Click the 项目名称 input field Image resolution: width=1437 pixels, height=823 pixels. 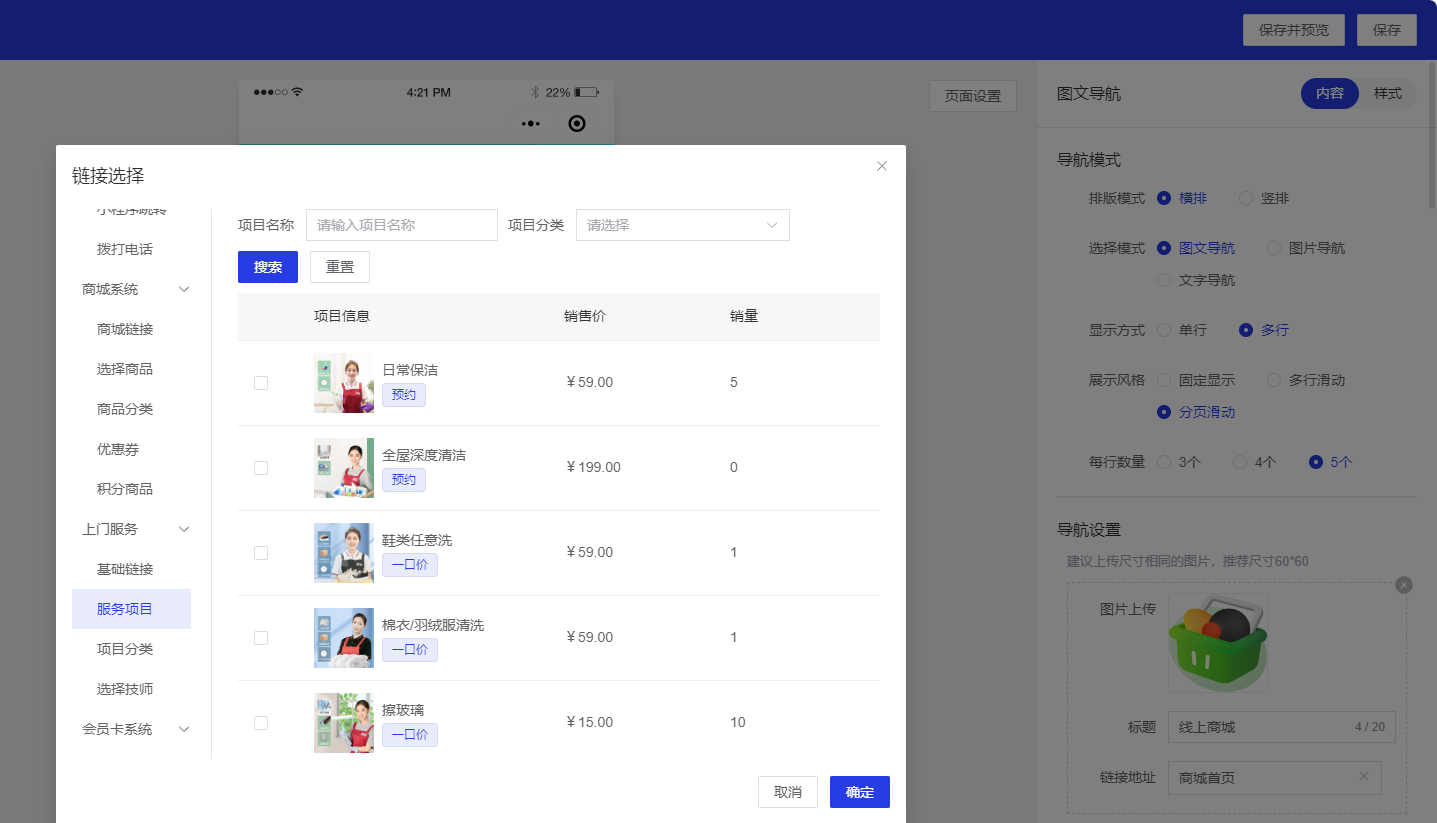pos(401,225)
